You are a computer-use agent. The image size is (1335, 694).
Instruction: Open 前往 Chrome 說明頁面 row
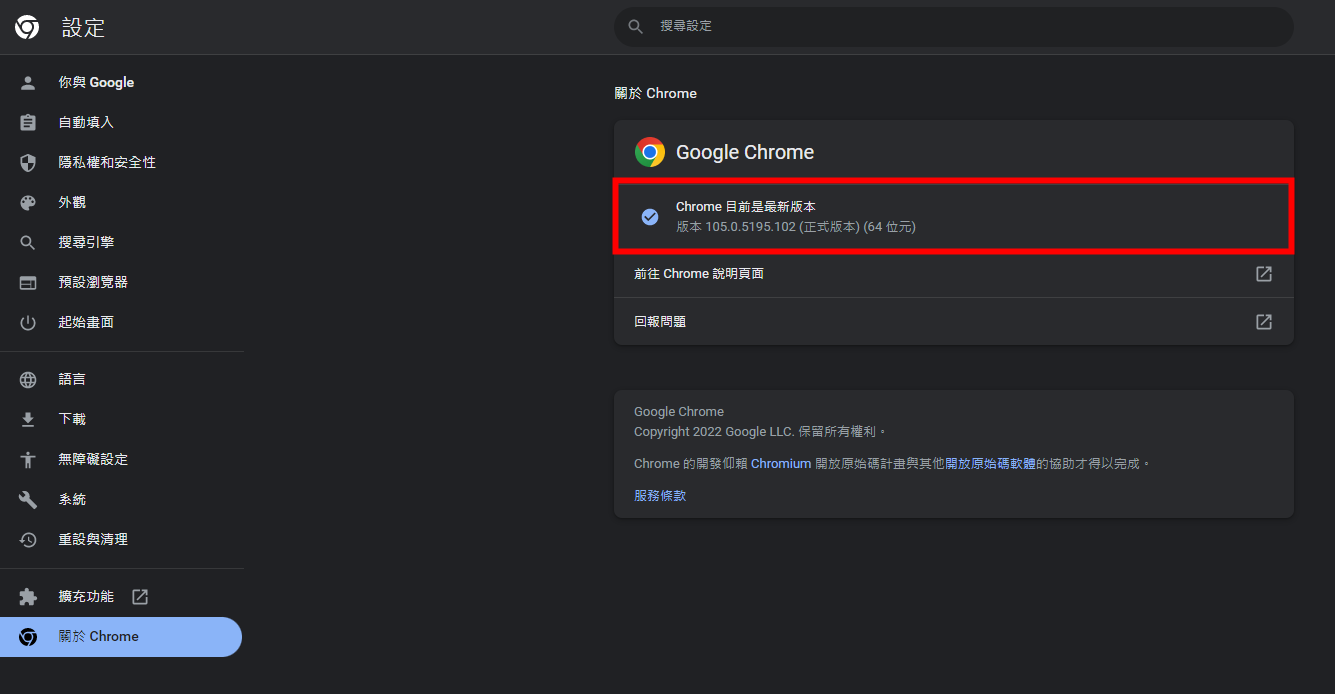[954, 274]
